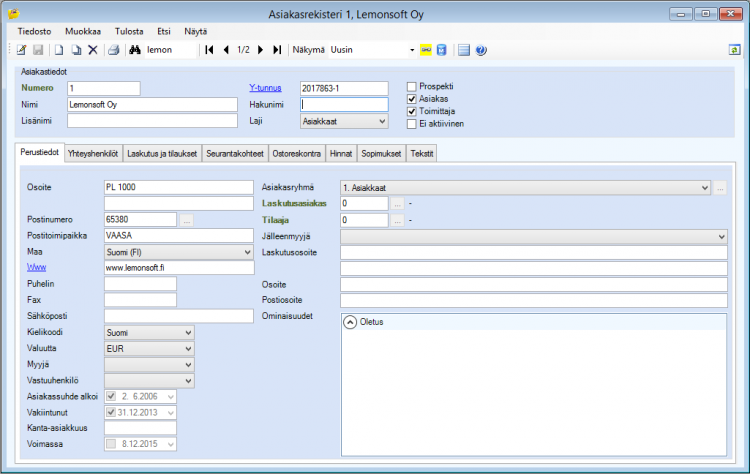
Task: Click the yellow link chain icon
Action: click(x=426, y=50)
